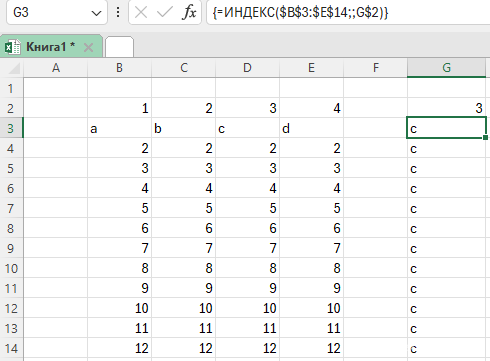Click cell E2 containing 4
Image resolution: width=490 pixels, height=361 pixels.
coord(311,108)
